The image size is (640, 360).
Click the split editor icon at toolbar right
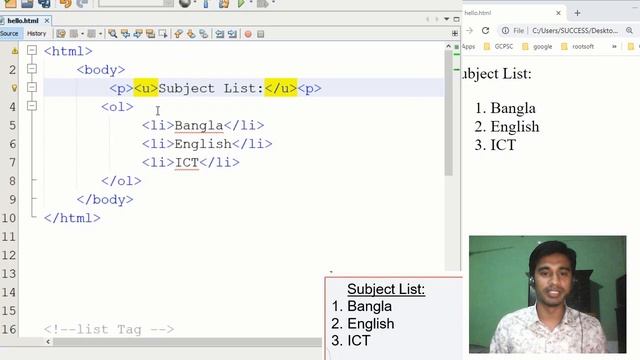455,33
